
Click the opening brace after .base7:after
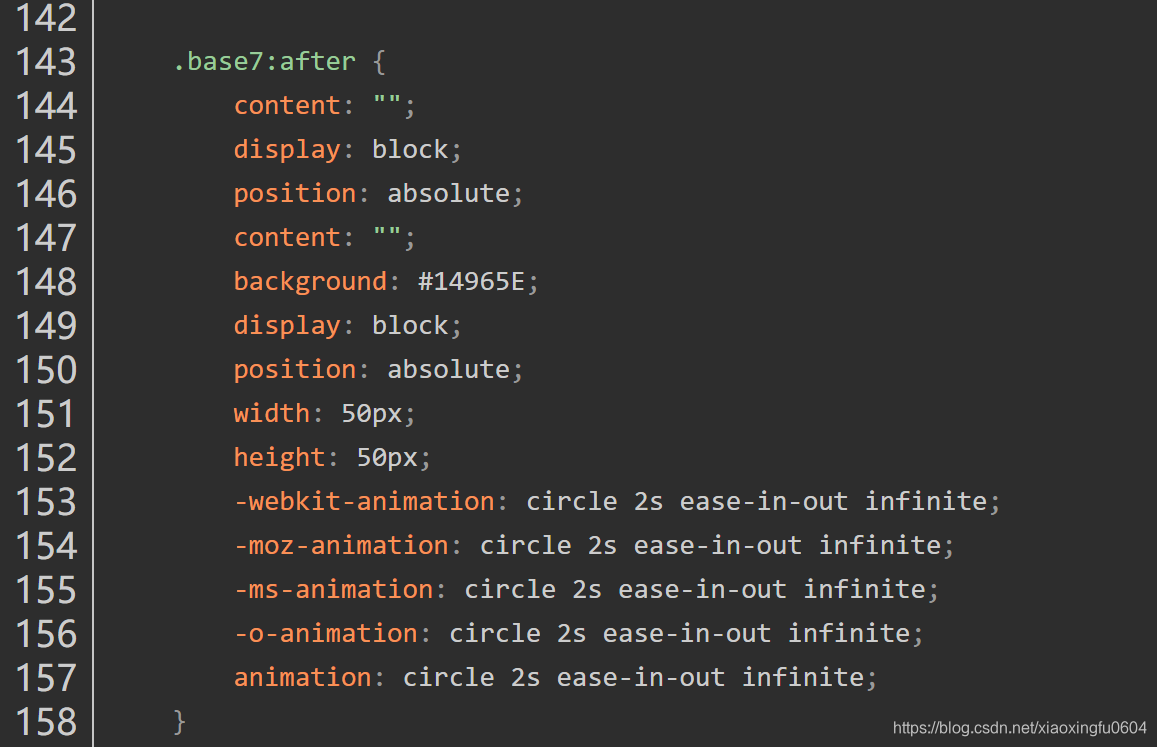pyautogui.click(x=379, y=61)
